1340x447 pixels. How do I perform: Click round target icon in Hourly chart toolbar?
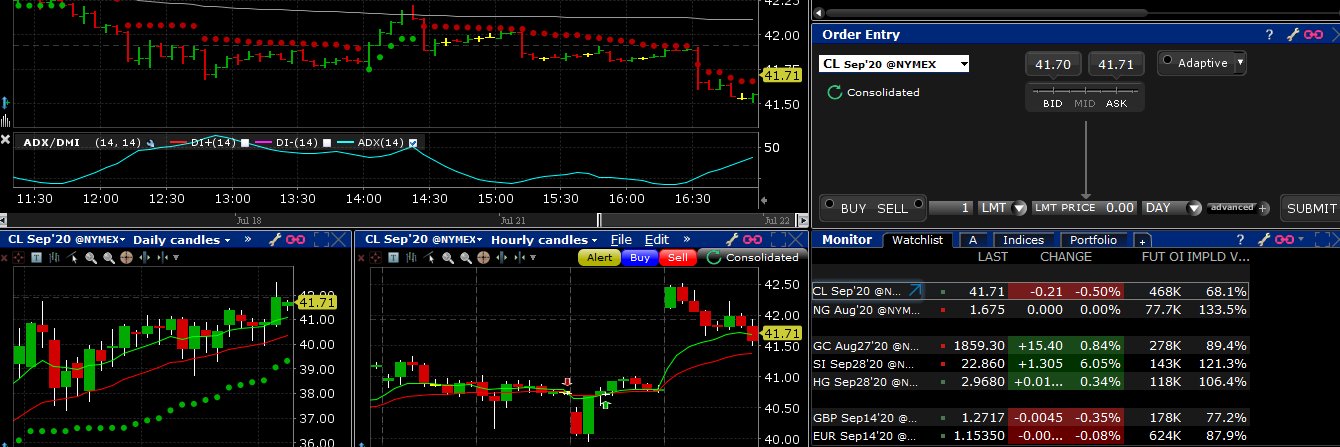(x=483, y=257)
